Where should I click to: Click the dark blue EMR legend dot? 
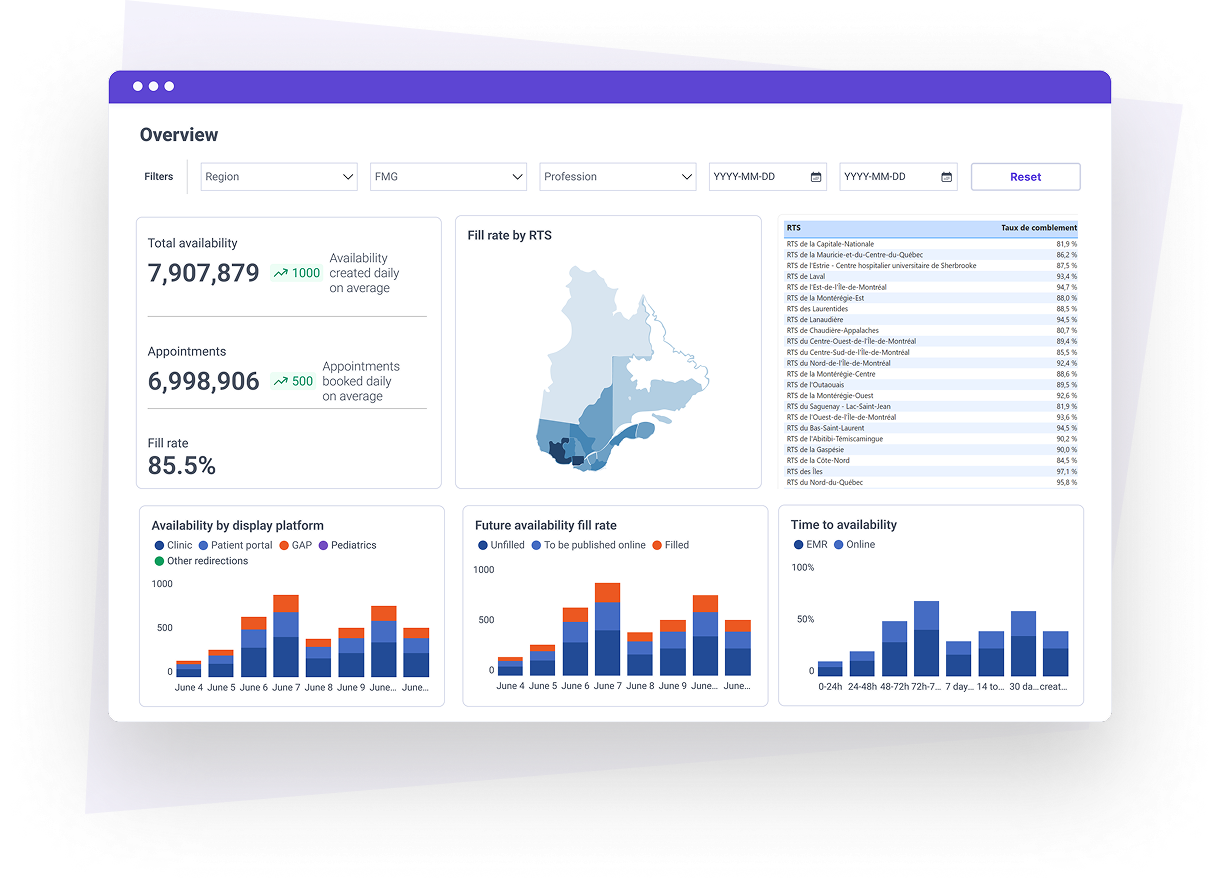[798, 545]
